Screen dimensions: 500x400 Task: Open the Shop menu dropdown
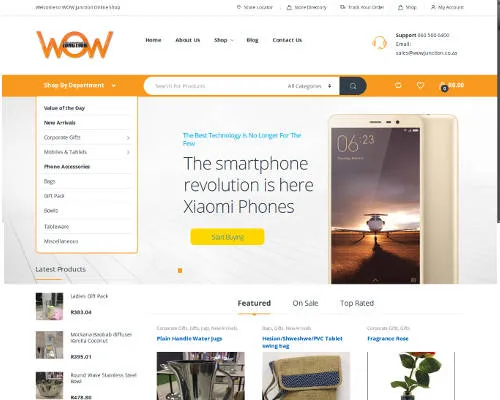(224, 40)
